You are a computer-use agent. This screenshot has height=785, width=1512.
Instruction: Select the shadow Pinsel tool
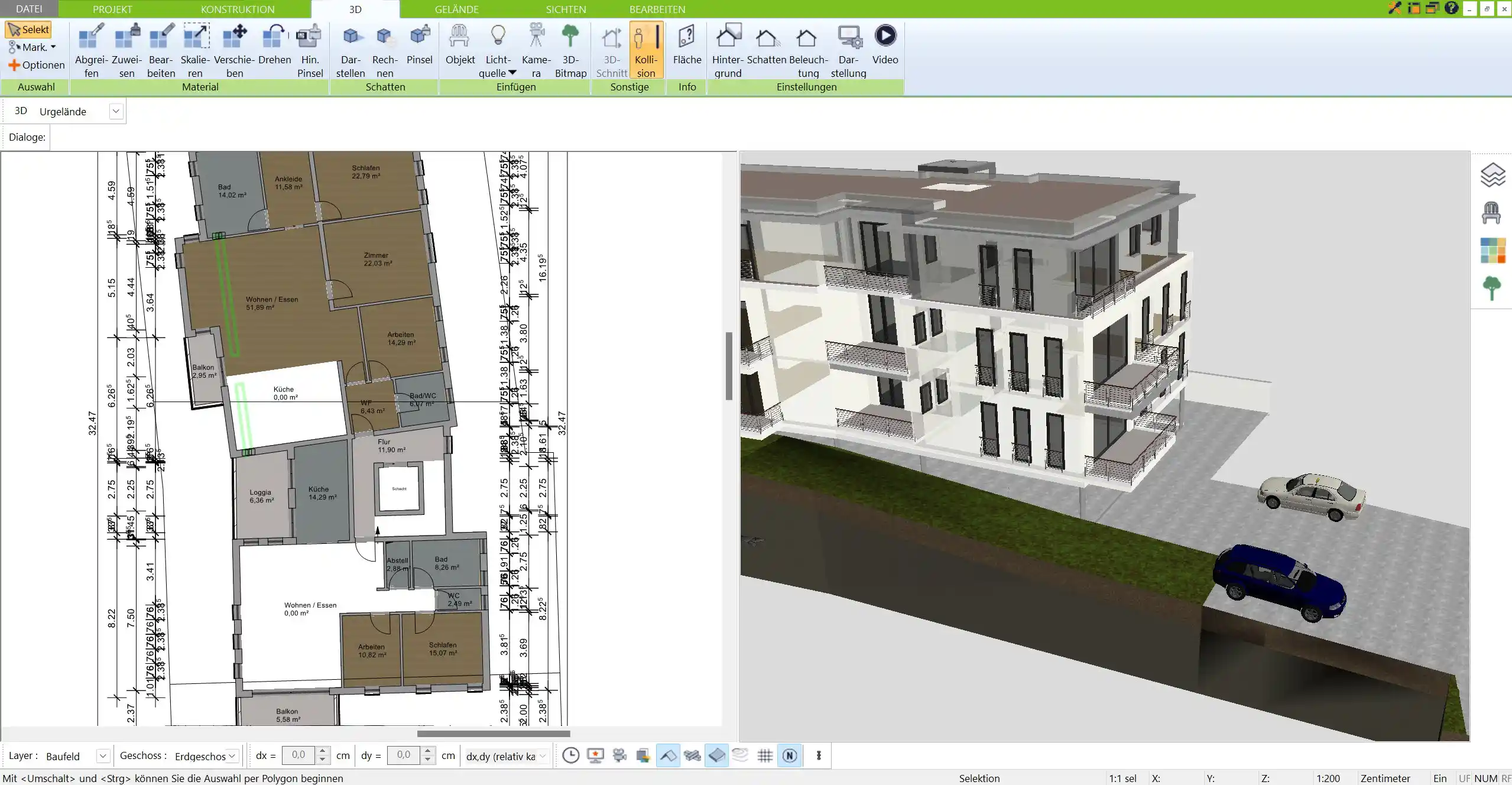point(420,45)
